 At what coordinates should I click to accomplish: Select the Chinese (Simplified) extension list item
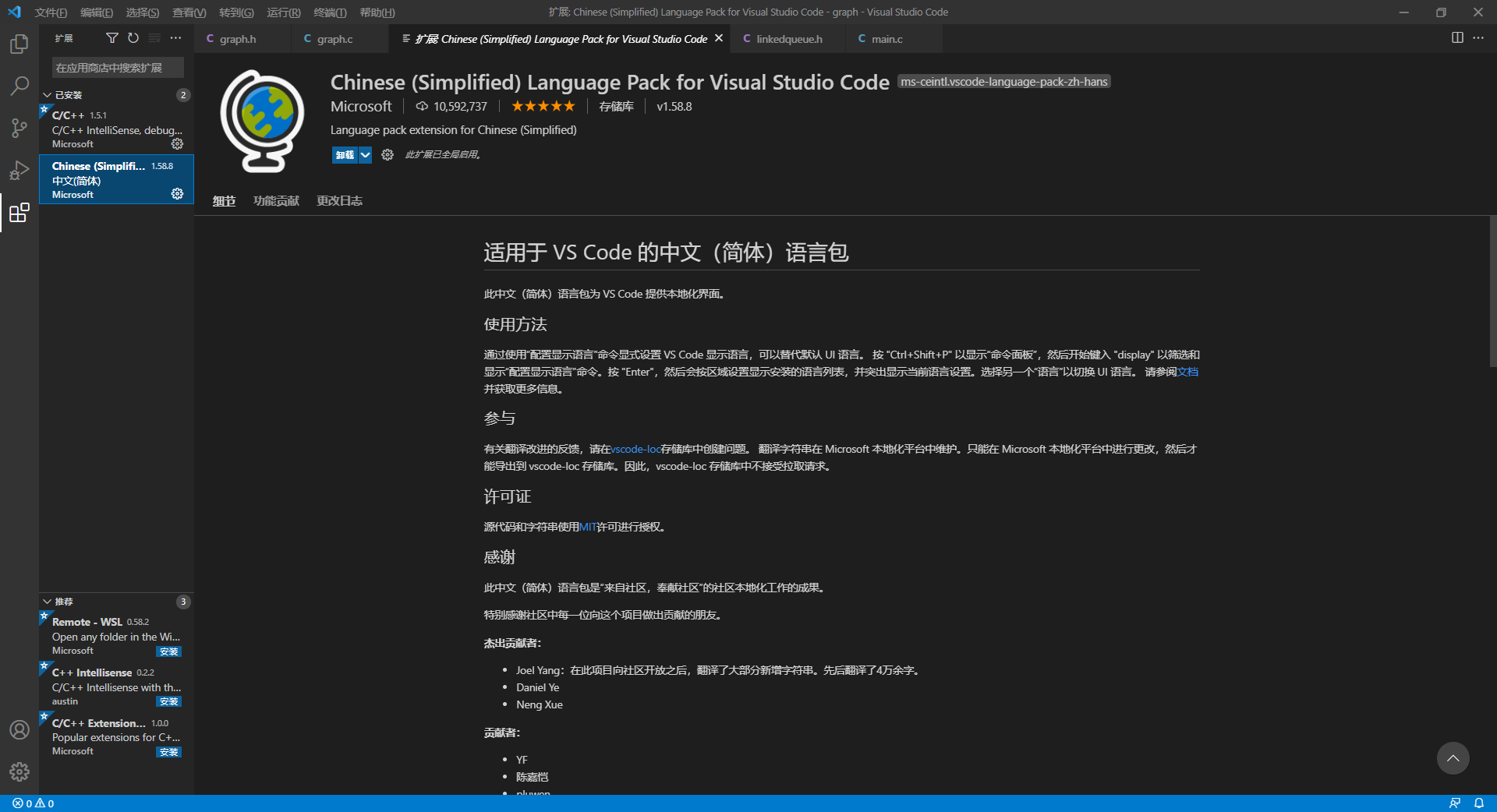pyautogui.click(x=116, y=180)
